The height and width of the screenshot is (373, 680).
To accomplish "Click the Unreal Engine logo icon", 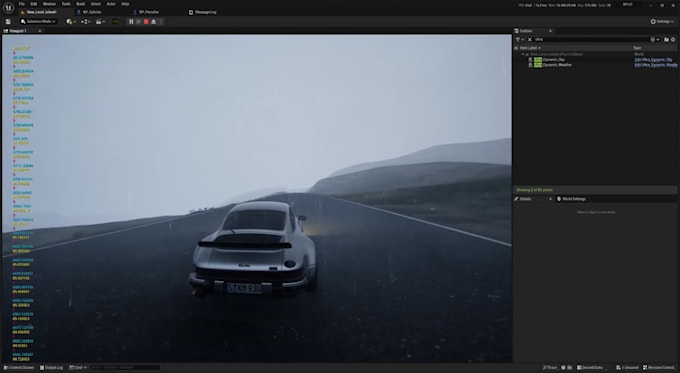I will pyautogui.click(x=8, y=7).
